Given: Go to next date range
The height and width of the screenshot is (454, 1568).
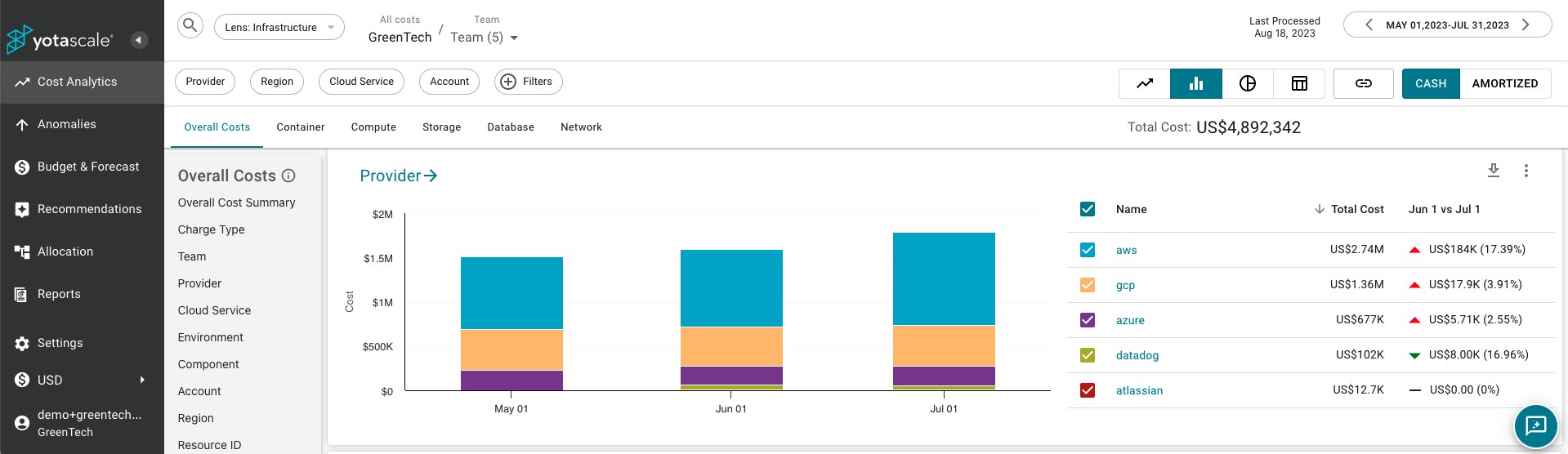Looking at the screenshot, I should tap(1526, 24).
